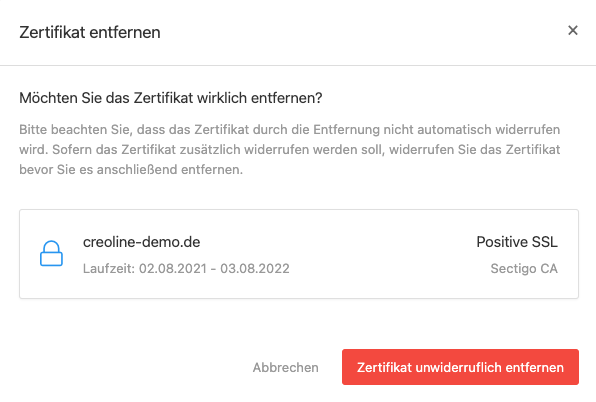Close the Zertifikat entfernen dialog with X
Image resolution: width=596 pixels, height=402 pixels.
pos(572,30)
